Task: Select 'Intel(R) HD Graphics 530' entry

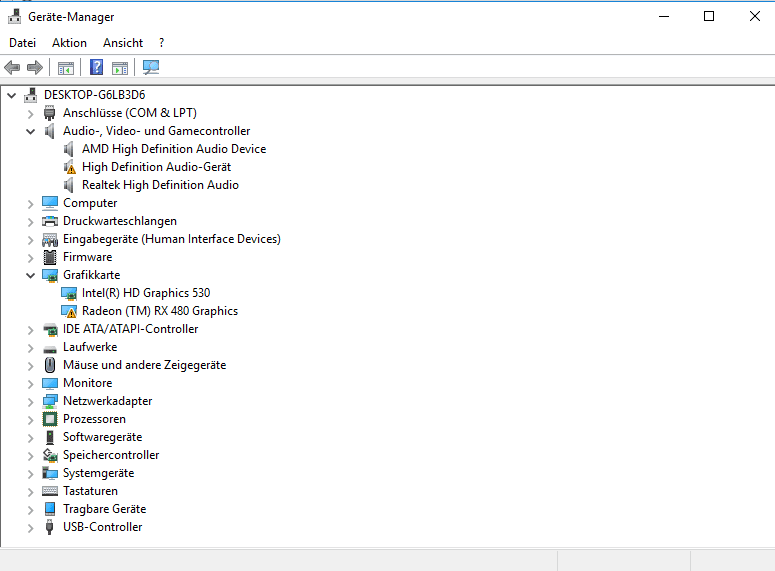Action: point(146,293)
